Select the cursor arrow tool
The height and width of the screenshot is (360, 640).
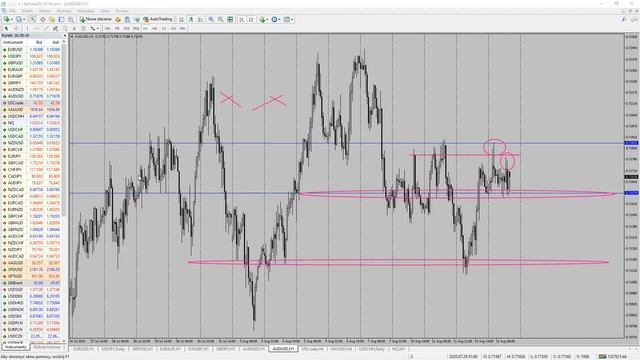coord(6,28)
